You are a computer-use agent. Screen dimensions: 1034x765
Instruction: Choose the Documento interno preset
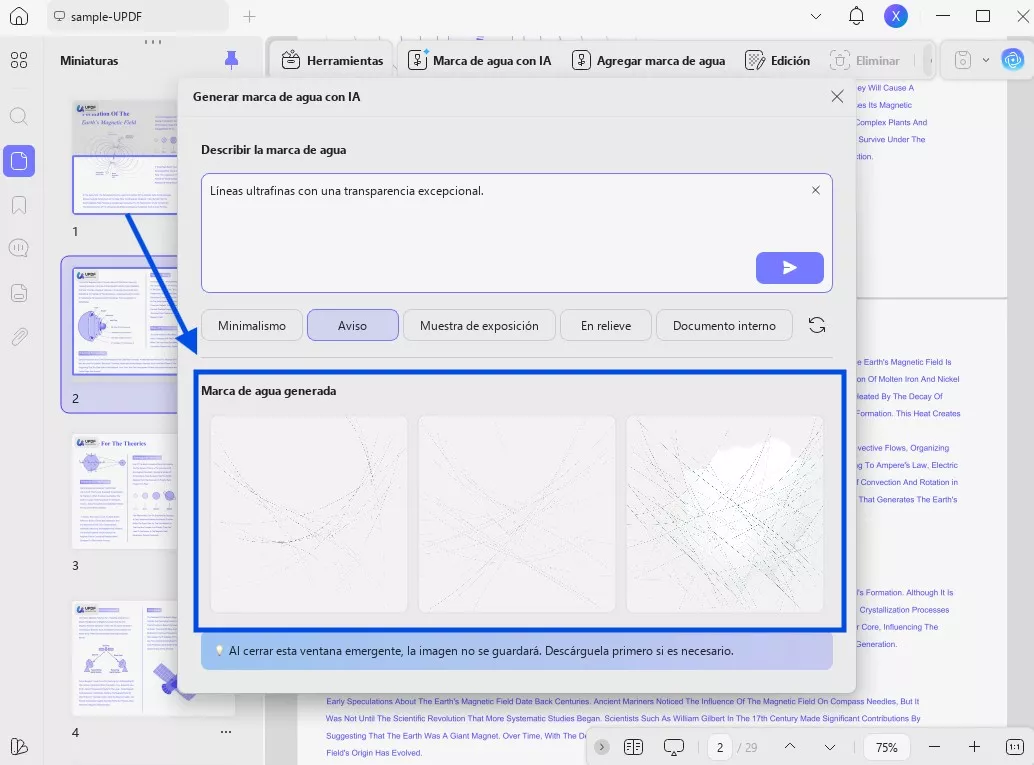point(724,326)
